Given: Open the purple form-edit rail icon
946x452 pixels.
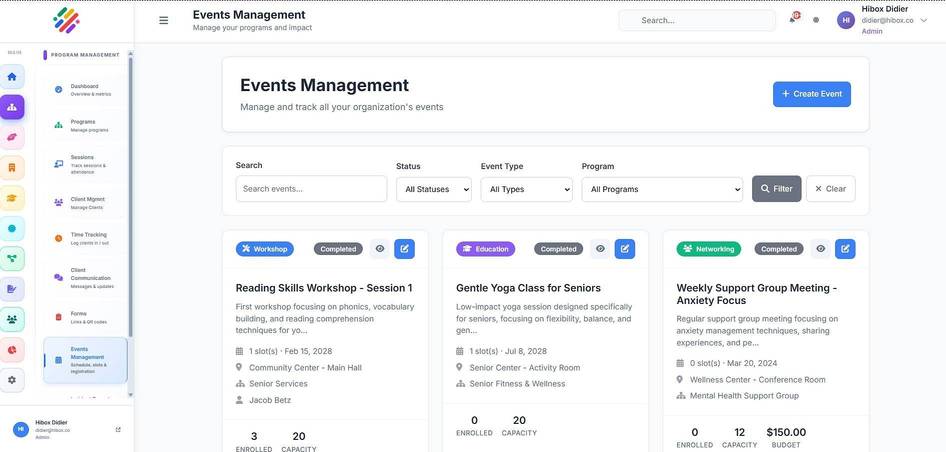Looking at the screenshot, I should (12, 289).
